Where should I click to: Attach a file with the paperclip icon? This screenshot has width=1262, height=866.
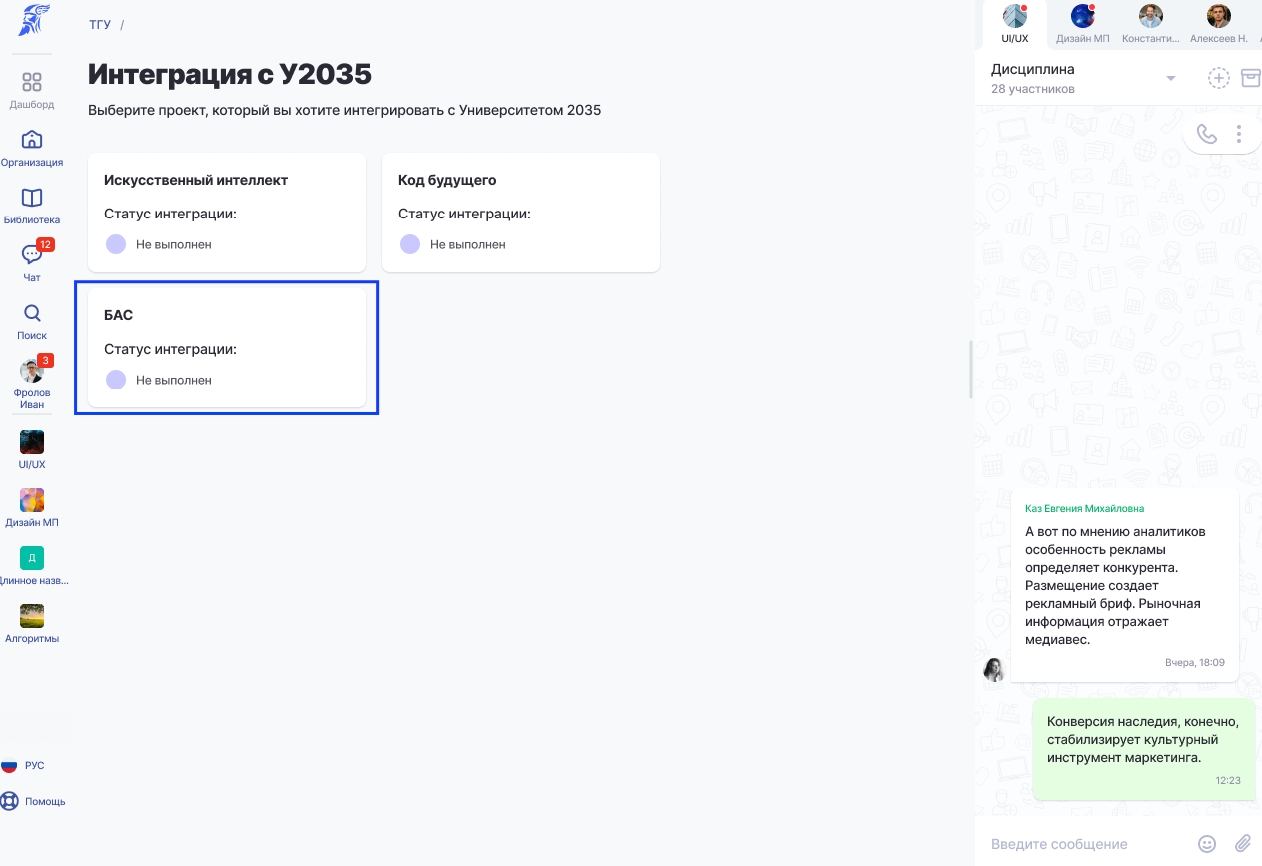[1243, 844]
